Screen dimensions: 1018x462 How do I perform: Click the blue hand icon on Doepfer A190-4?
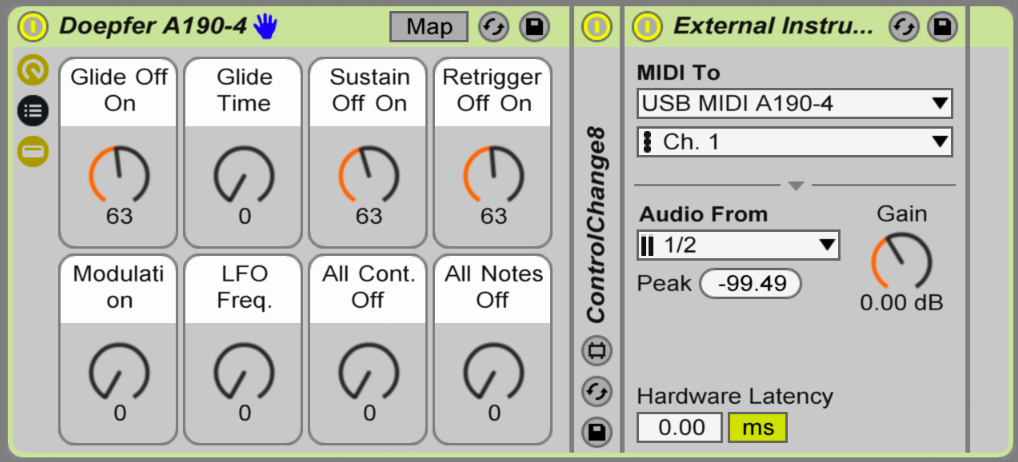[x=265, y=26]
